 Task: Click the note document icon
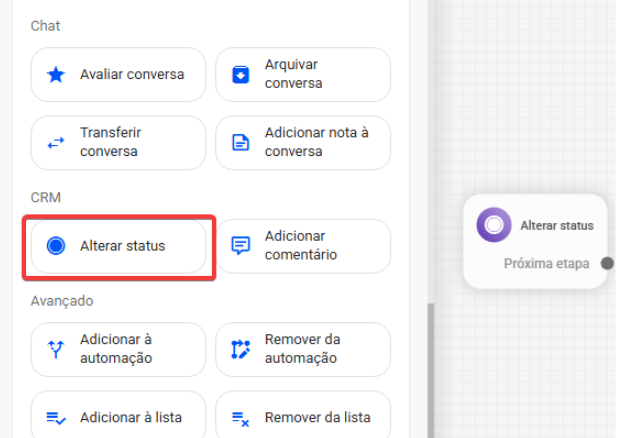[241, 143]
